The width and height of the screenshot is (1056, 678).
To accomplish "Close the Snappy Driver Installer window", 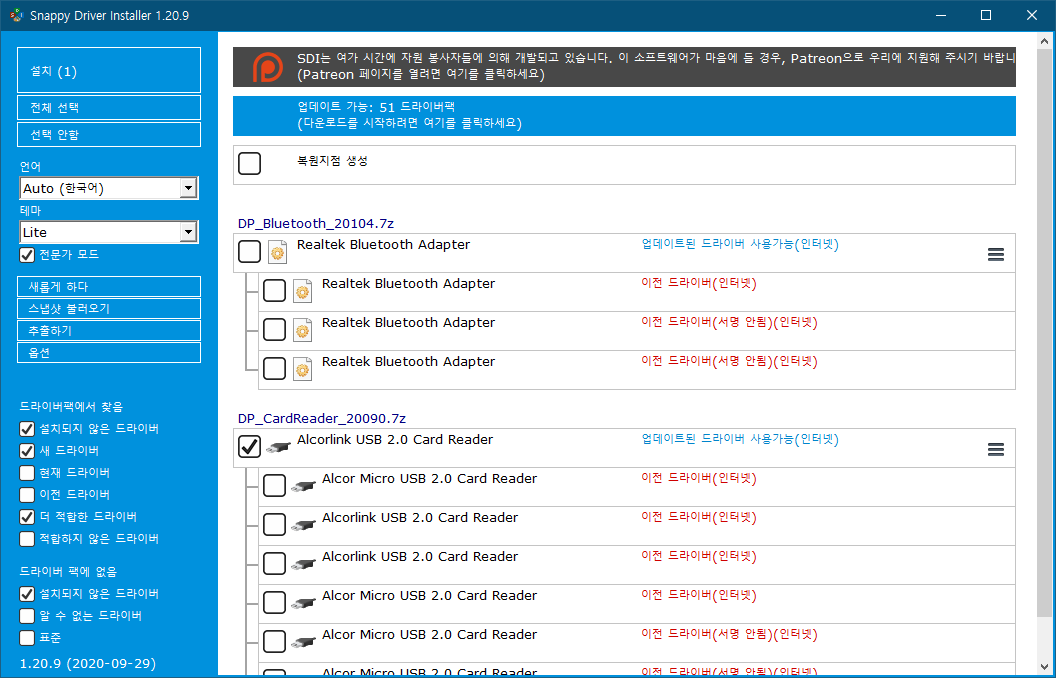I will tap(1032, 15).
